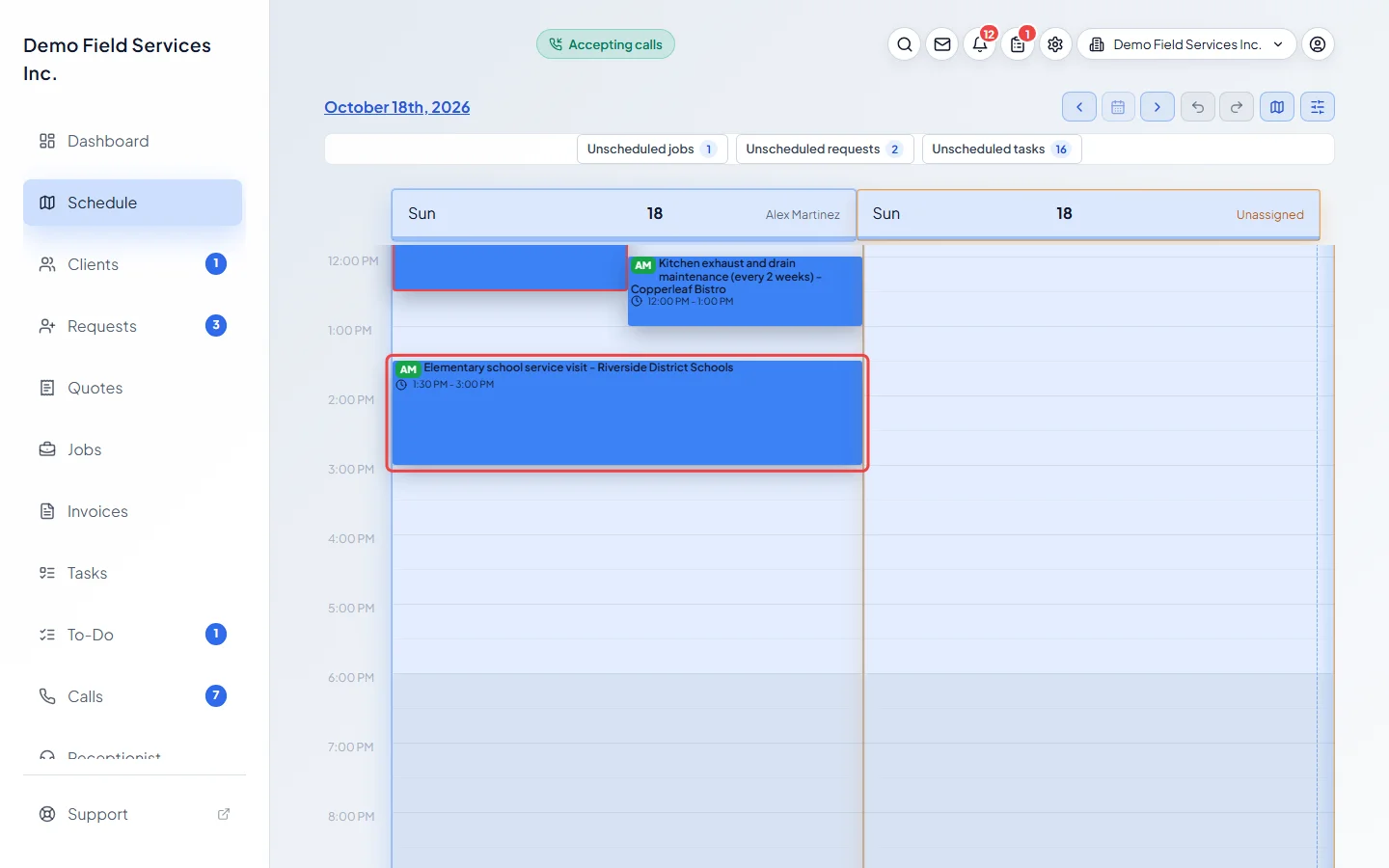1389x868 pixels.
Task: Open the mail inbox icon
Action: pyautogui.click(x=942, y=44)
